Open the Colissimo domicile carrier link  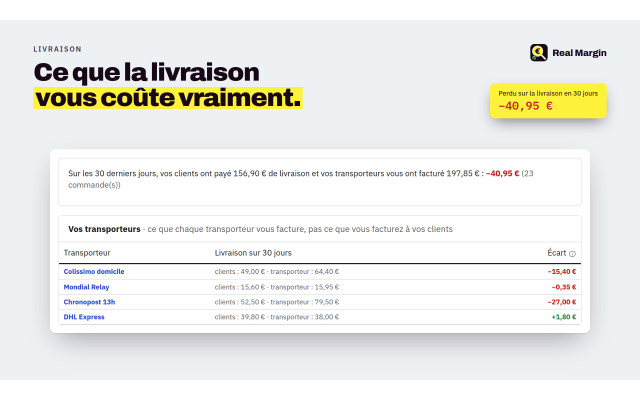pyautogui.click(x=94, y=271)
